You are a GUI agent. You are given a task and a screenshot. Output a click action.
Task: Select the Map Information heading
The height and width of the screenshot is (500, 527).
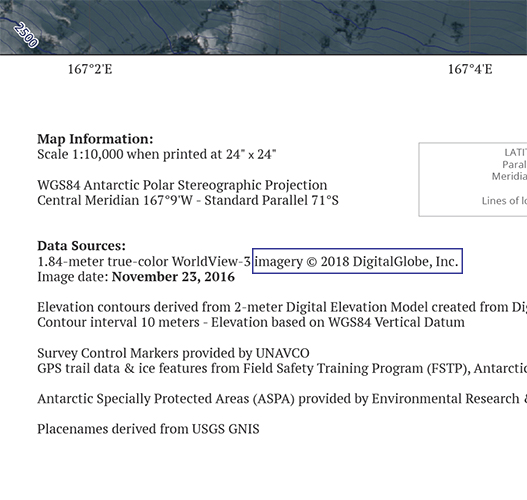(95, 139)
